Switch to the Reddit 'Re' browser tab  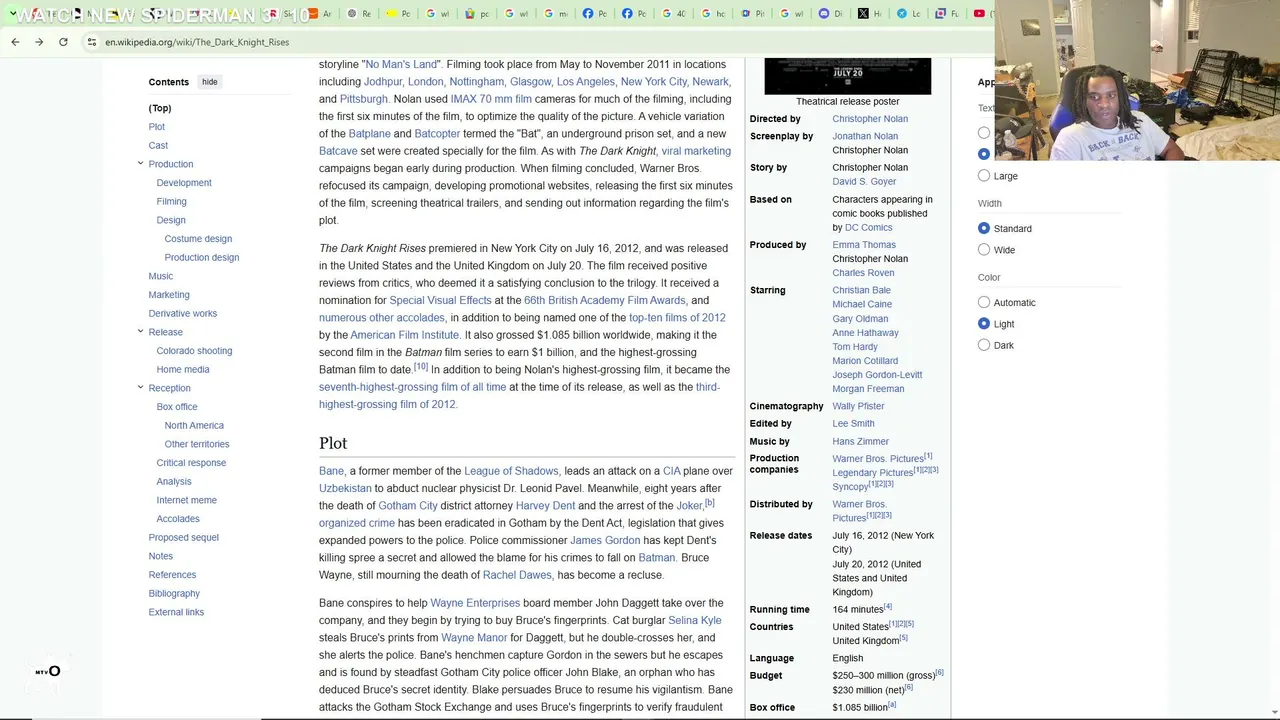coord(359,14)
